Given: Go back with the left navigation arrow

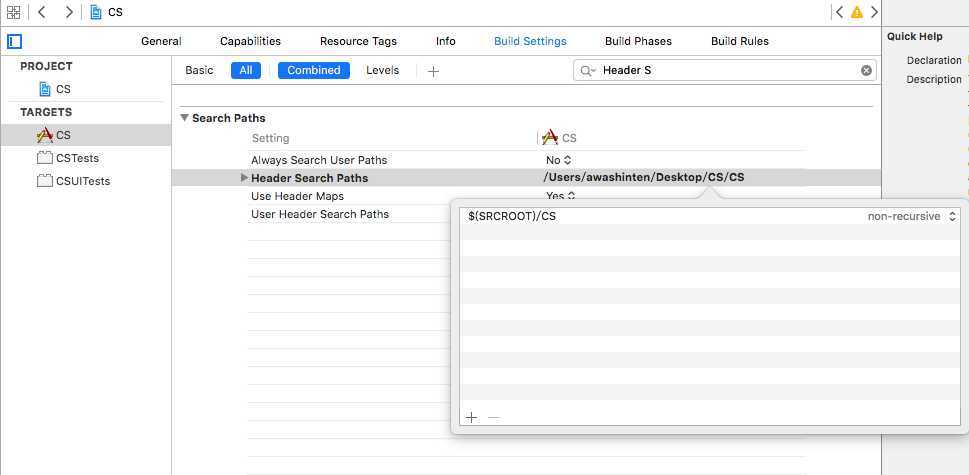Looking at the screenshot, I should 41,12.
